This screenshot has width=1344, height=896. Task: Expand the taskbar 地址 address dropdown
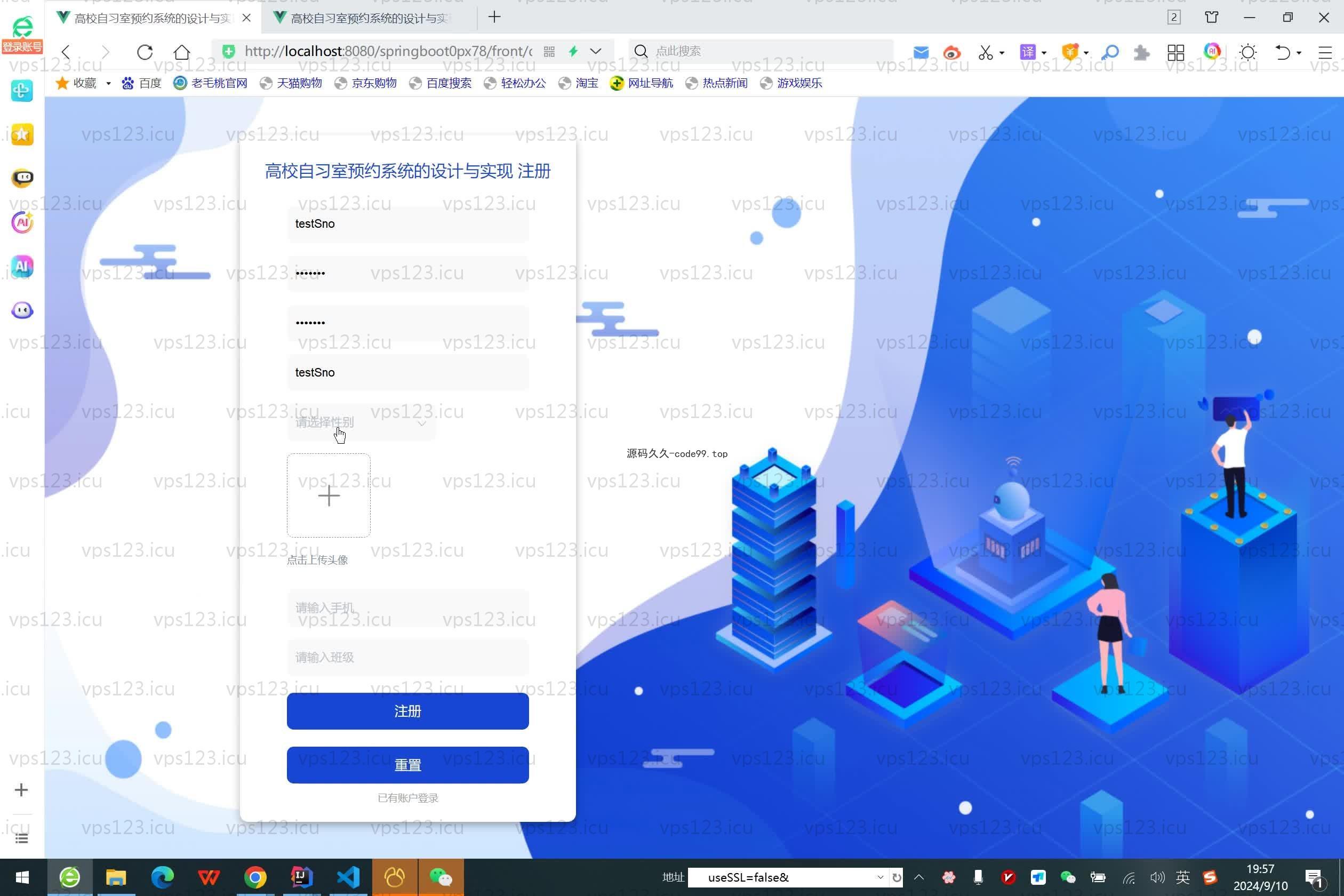click(x=880, y=877)
